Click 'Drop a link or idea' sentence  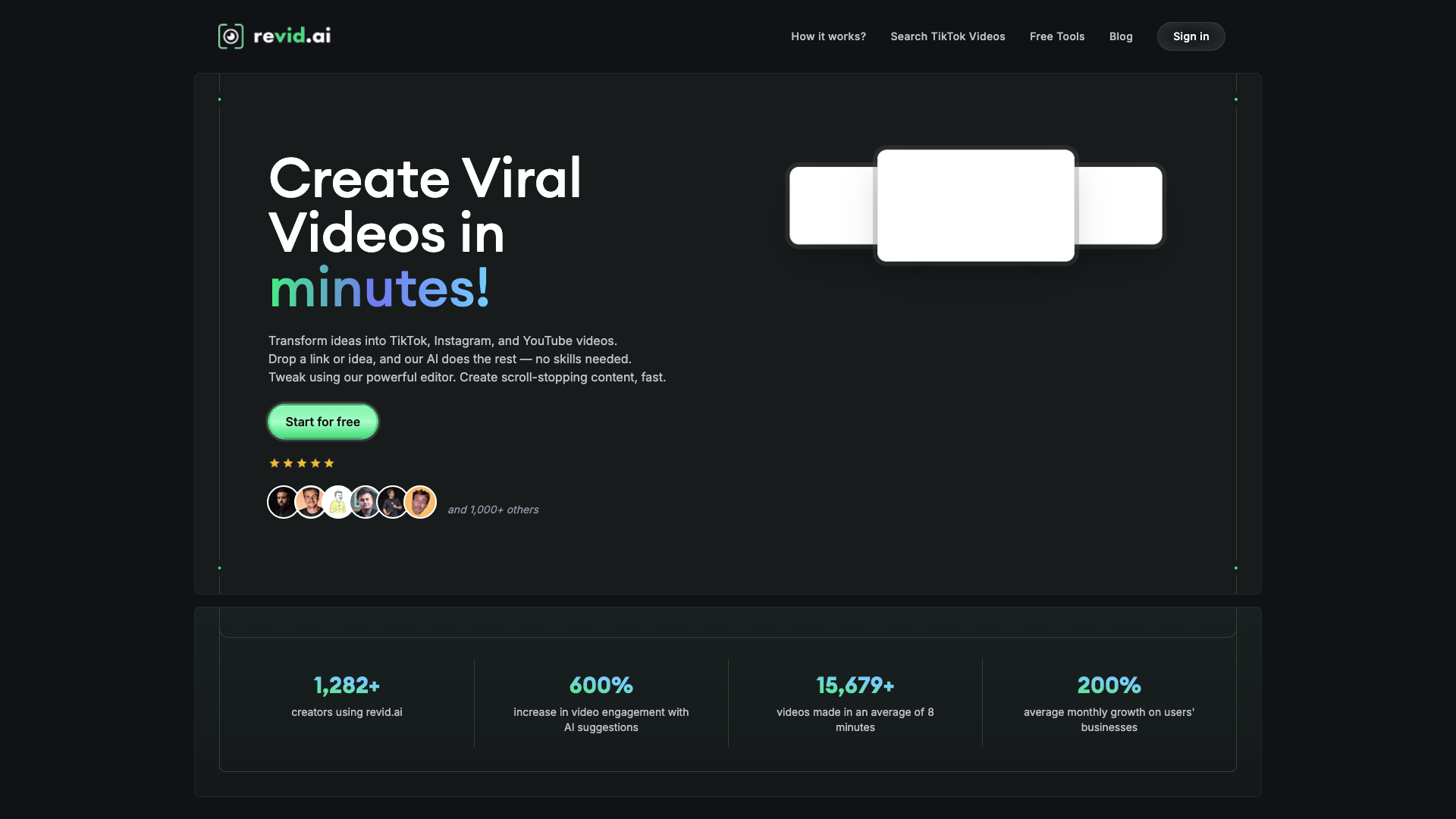(x=450, y=359)
